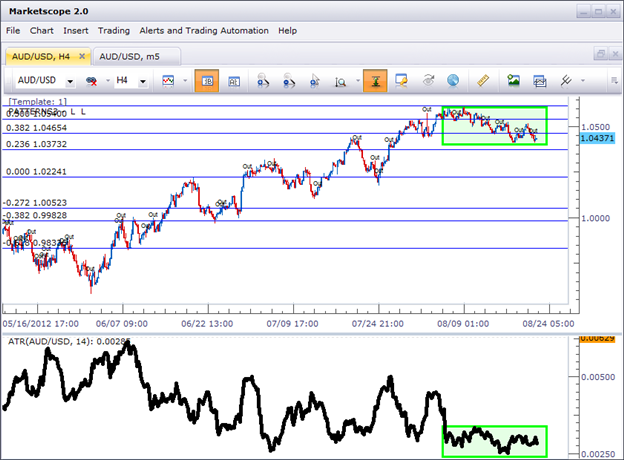This screenshot has height=460, width=624.
Task: Click the ATR(AUD/USD, 14) indicator label
Action: coord(69,341)
